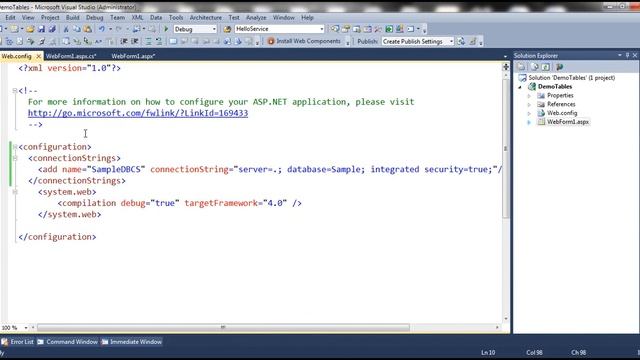Click the editor split handle above the vertical scrollbar
640x360 pixels.
[x=506, y=67]
